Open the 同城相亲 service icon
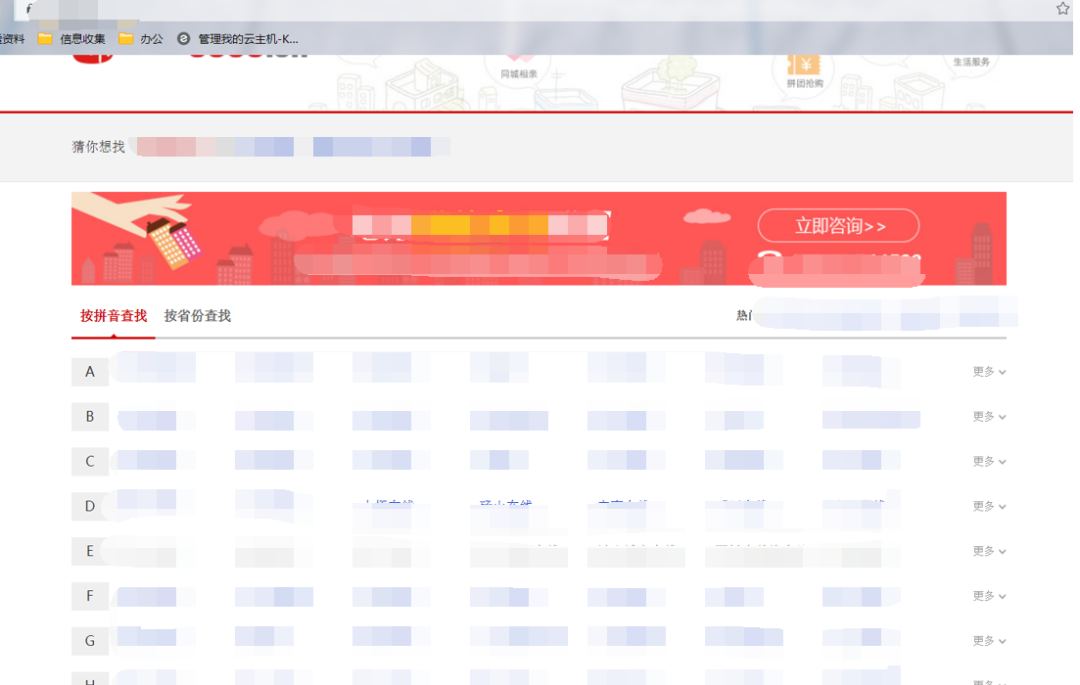Screen dimensions: 1080x685 click(519, 67)
